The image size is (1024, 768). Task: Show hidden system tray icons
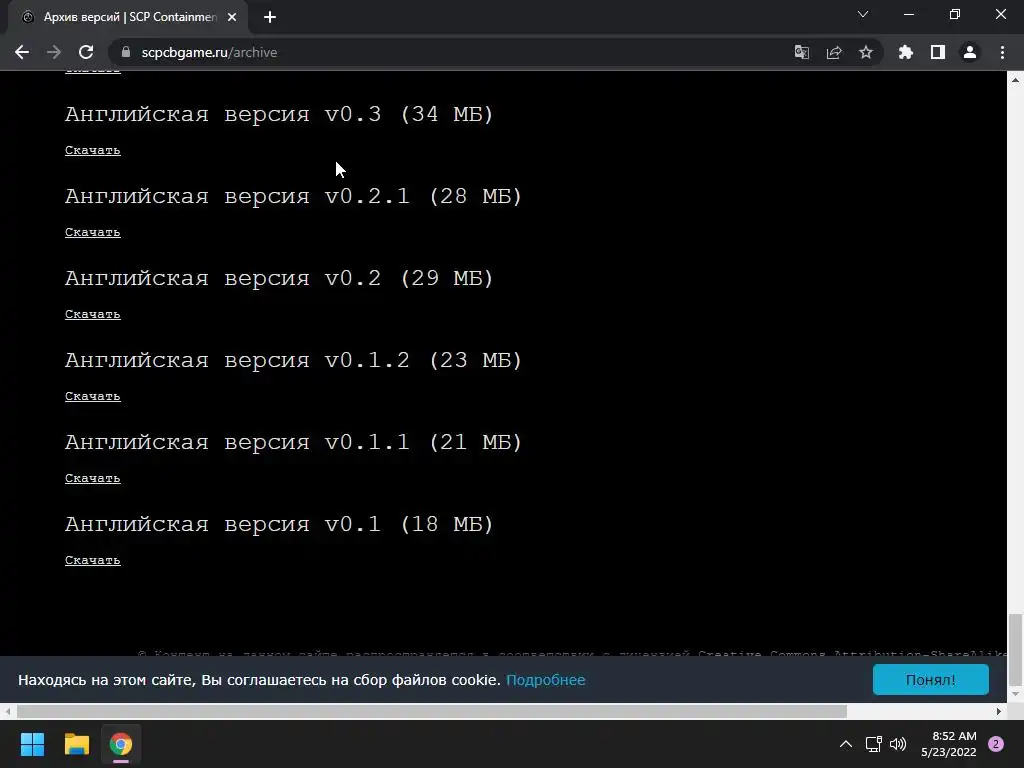(x=846, y=744)
